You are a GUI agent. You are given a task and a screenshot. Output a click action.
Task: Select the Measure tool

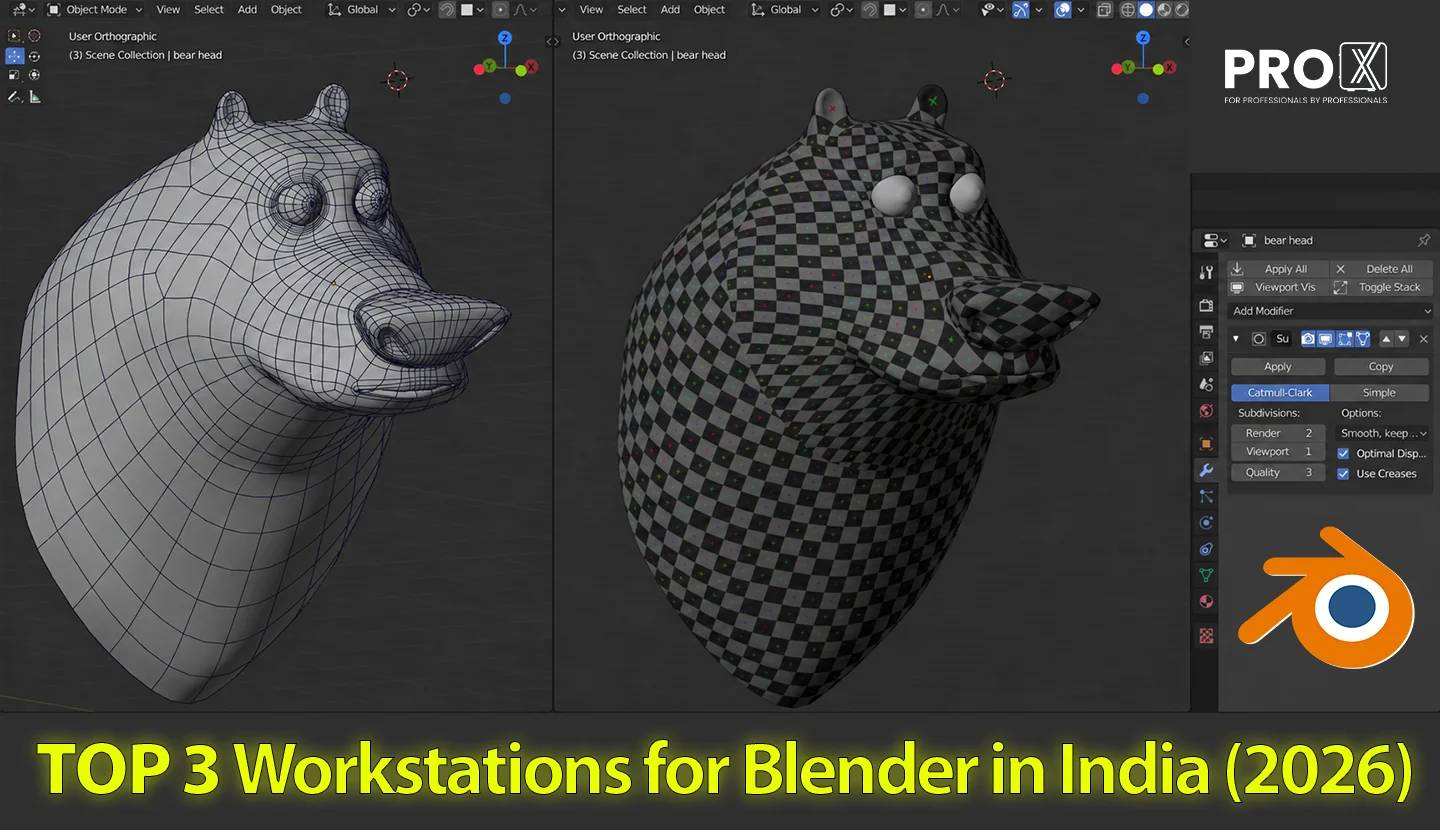pyautogui.click(x=35, y=96)
